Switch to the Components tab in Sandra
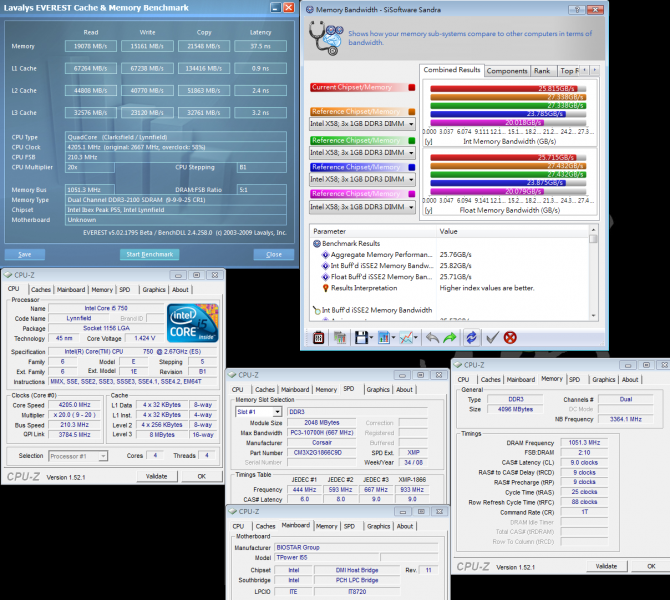This screenshot has height=600, width=670. 507,71
